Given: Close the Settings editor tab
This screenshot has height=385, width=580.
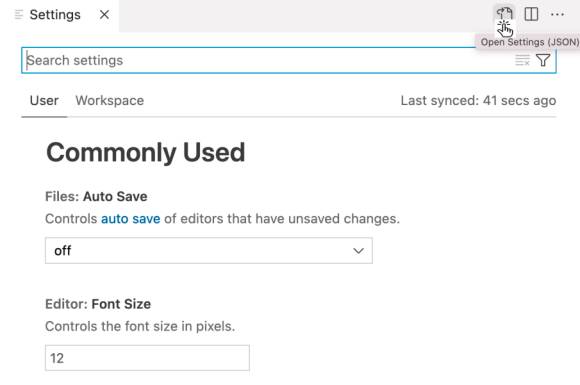Looking at the screenshot, I should point(104,15).
